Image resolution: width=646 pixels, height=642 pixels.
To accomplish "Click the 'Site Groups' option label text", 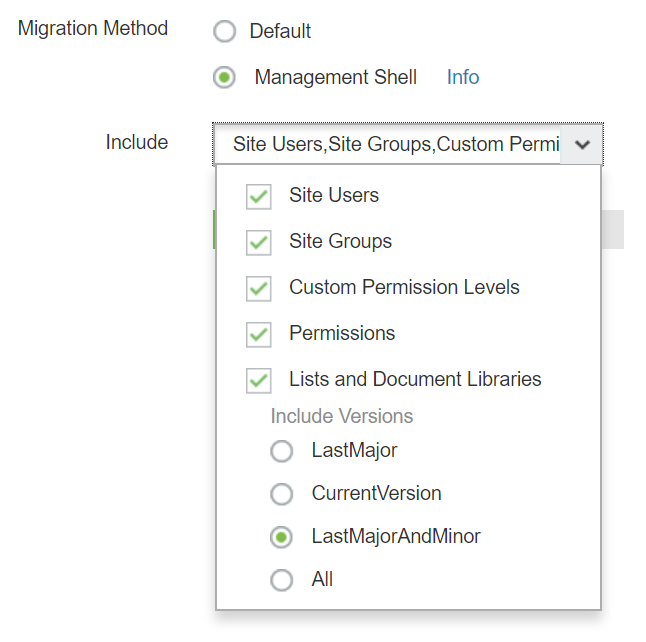I will pyautogui.click(x=340, y=241).
